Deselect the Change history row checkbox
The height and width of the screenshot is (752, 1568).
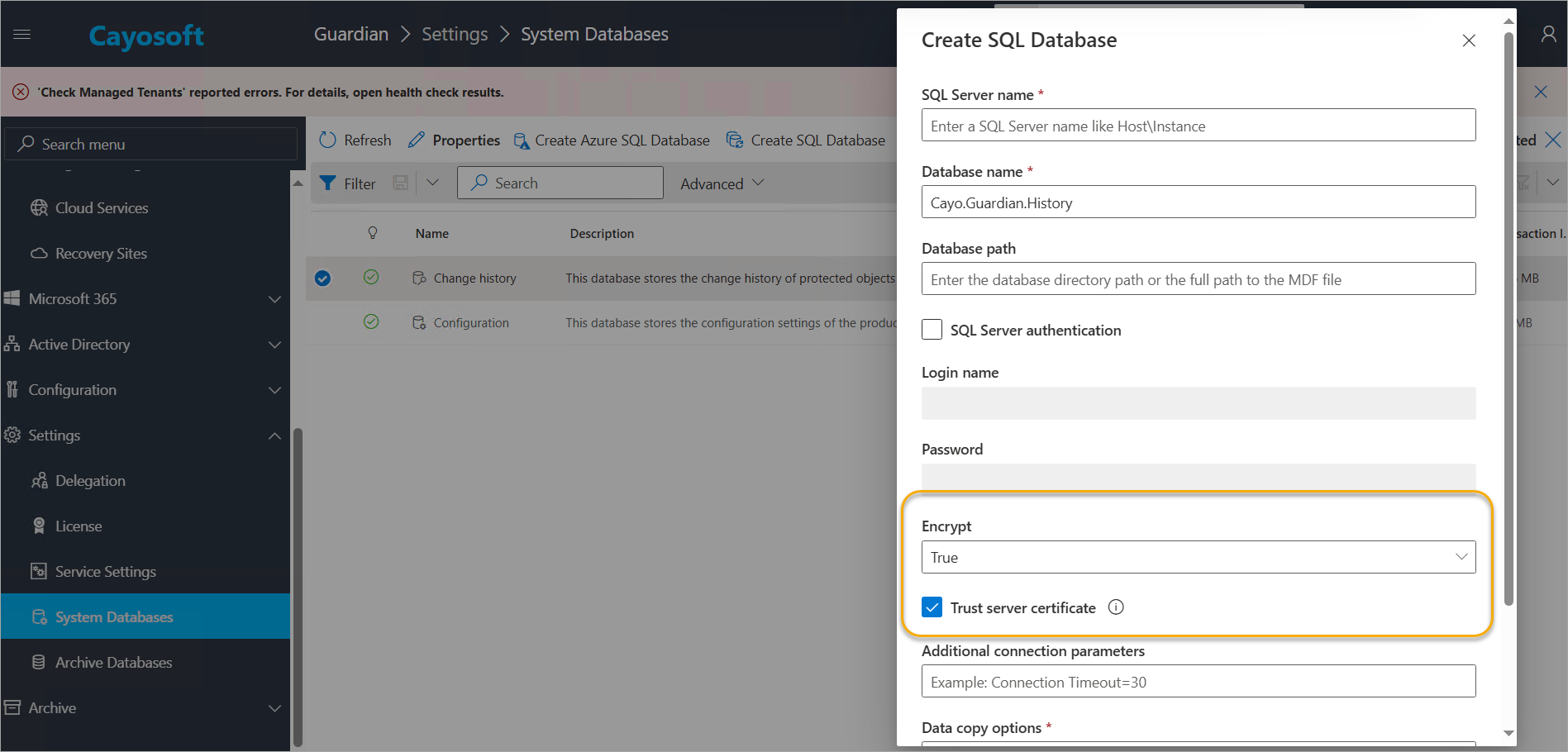click(322, 278)
